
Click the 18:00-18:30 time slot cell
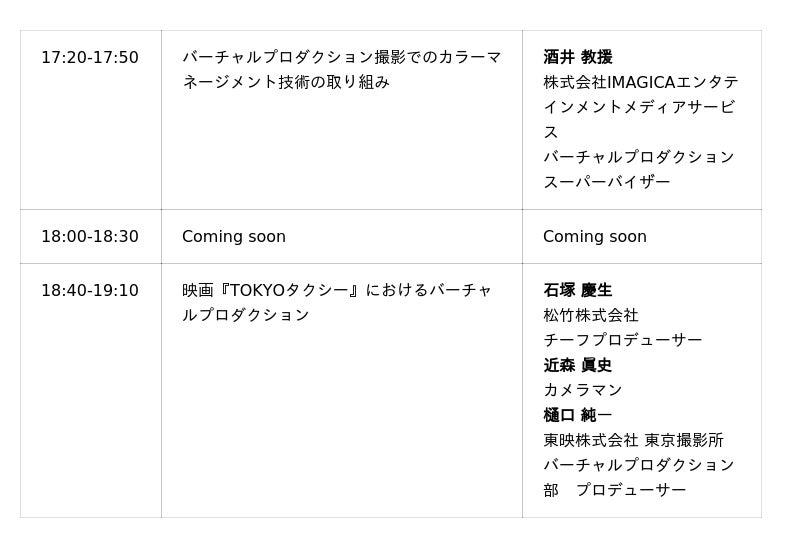click(x=90, y=237)
